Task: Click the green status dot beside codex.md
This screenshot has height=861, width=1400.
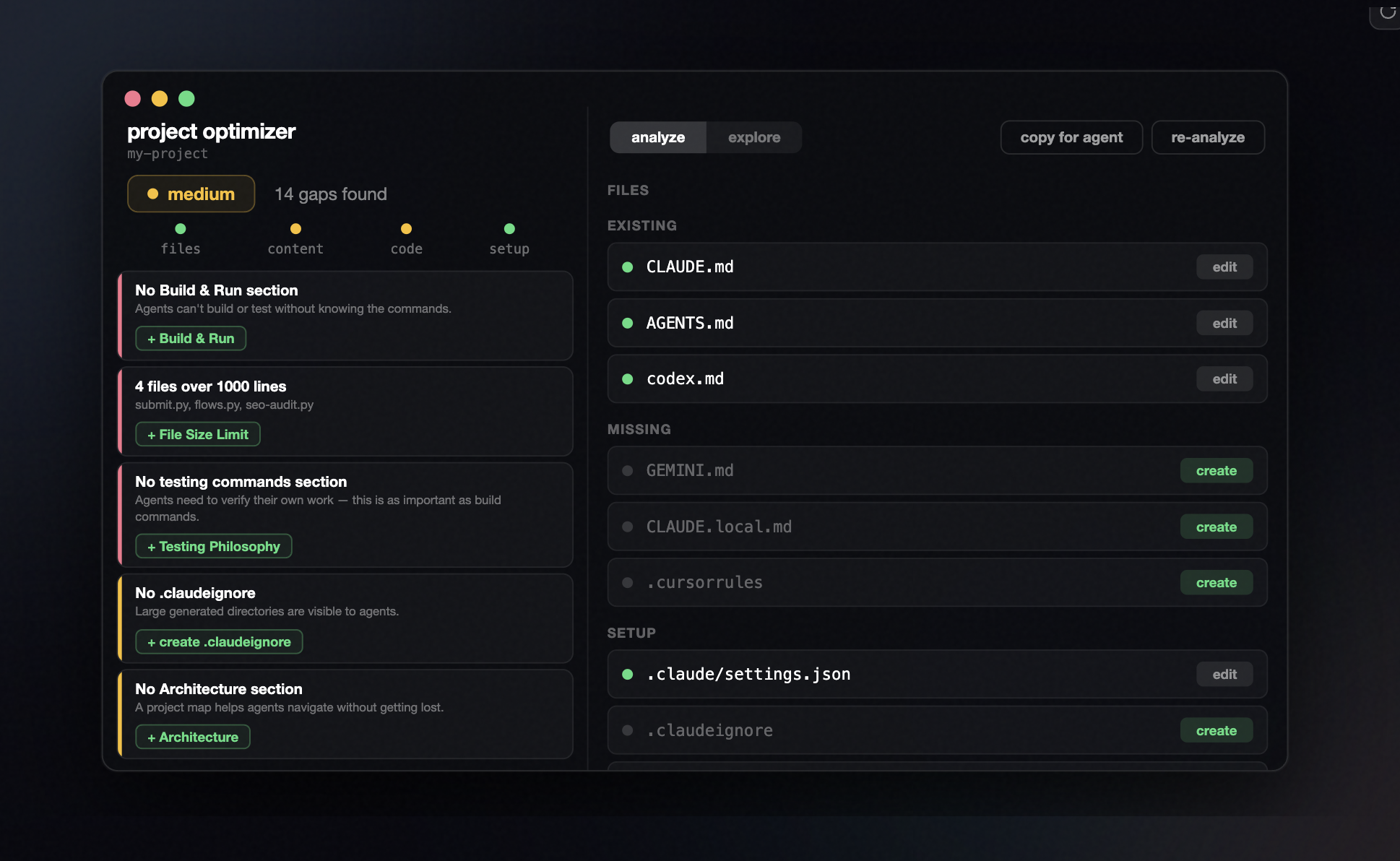Action: [x=628, y=378]
